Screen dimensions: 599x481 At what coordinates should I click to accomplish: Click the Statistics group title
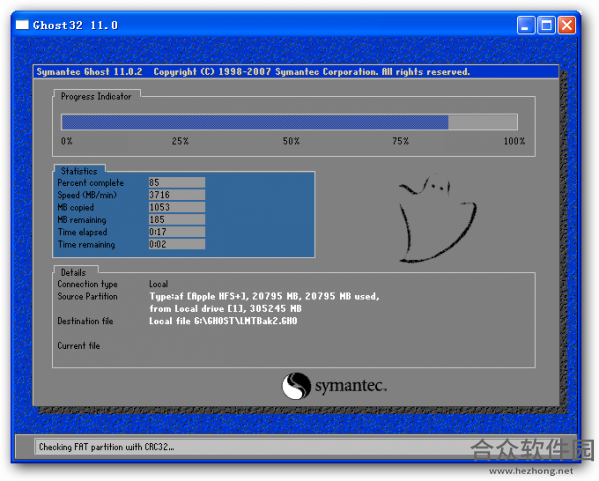click(x=79, y=171)
